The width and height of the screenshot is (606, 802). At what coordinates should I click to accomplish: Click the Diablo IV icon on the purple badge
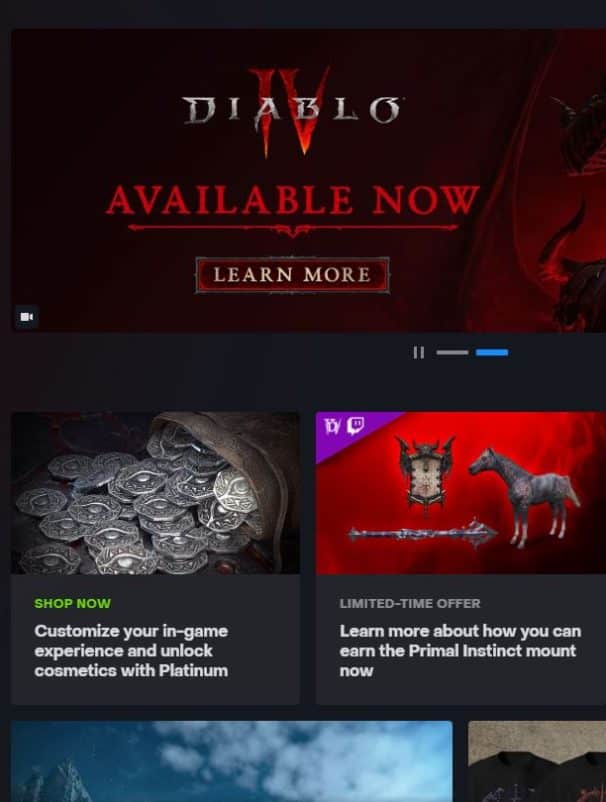pyautogui.click(x=332, y=425)
